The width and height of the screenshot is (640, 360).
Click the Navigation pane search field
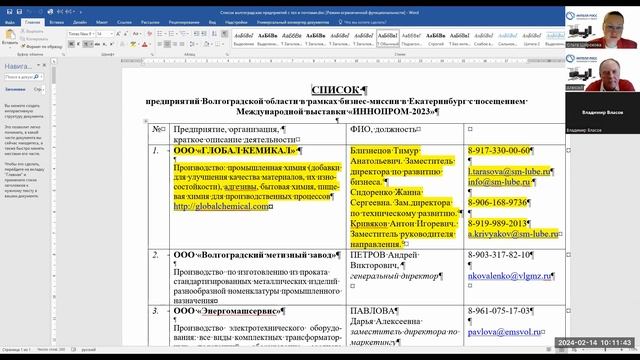pyautogui.click(x=19, y=77)
